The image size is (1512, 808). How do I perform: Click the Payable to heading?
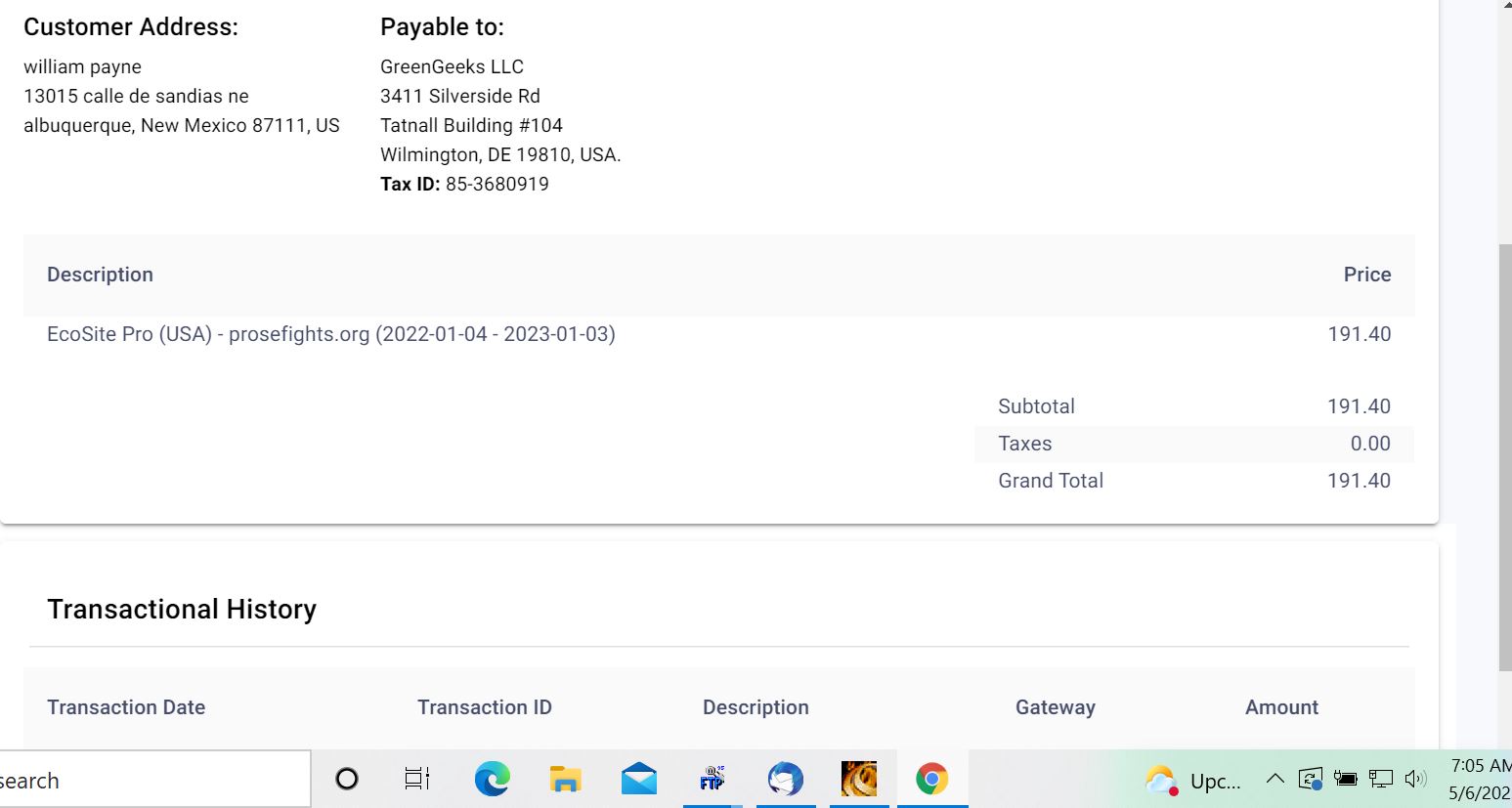pos(442,27)
